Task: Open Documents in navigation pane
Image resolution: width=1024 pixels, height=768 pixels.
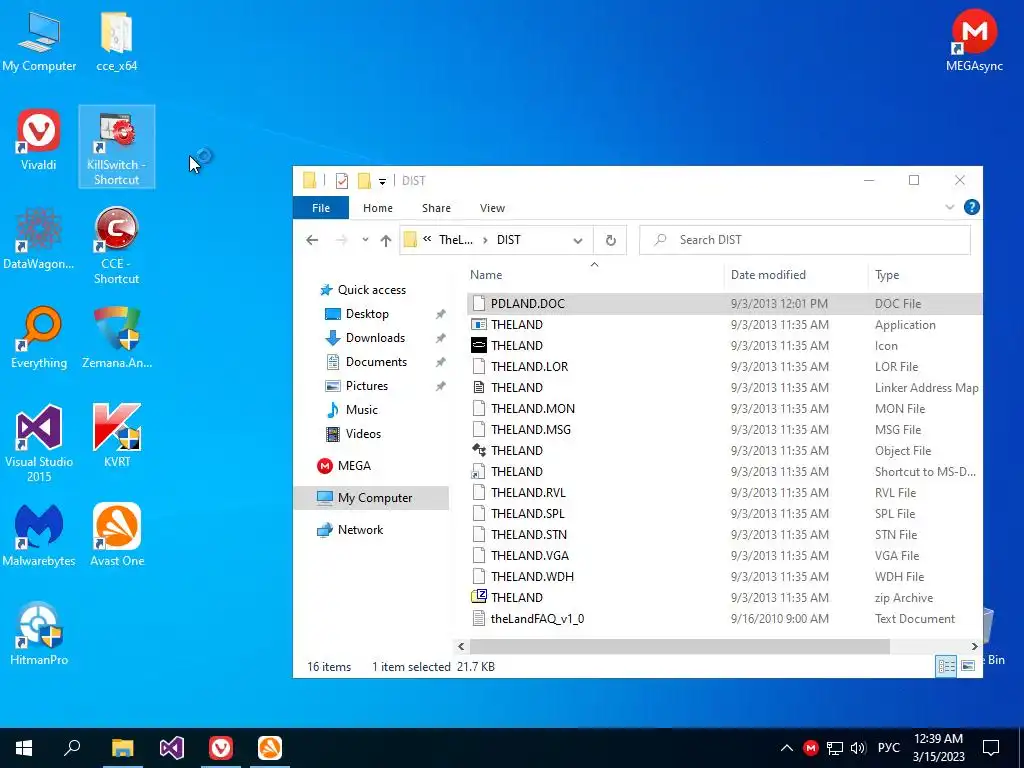Action: [366, 362]
